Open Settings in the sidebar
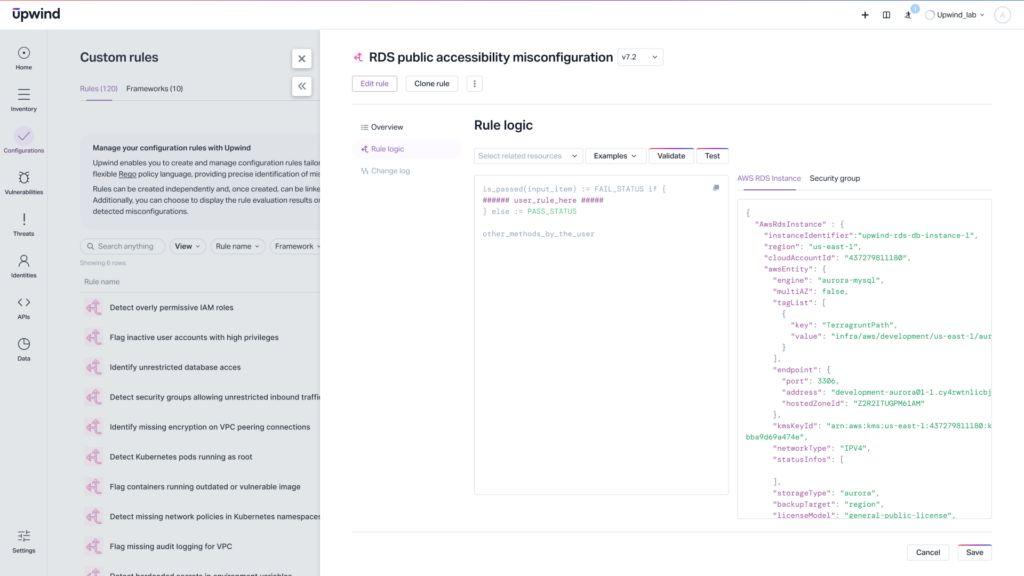1024x576 pixels. [24, 541]
